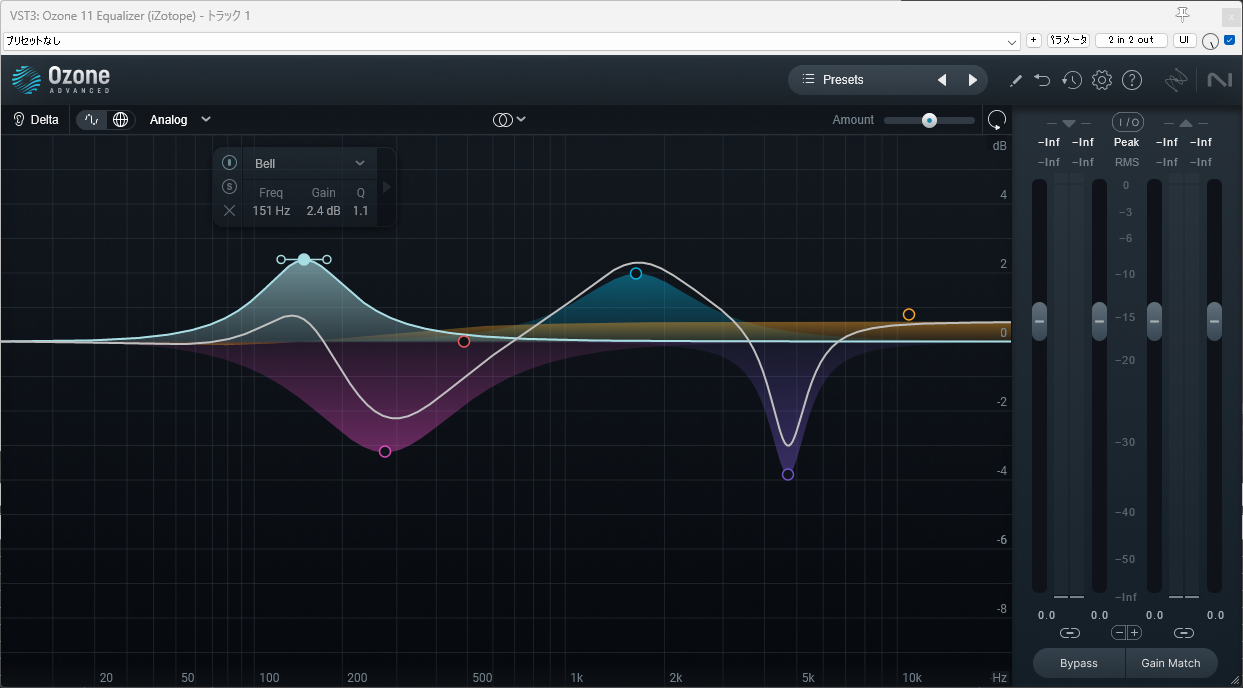The width and height of the screenshot is (1243, 688).
Task: Click the パラメータ button
Action: [1068, 40]
